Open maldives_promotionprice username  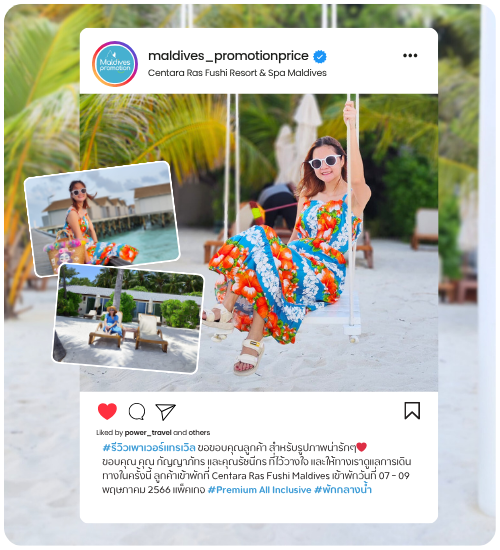228,56
